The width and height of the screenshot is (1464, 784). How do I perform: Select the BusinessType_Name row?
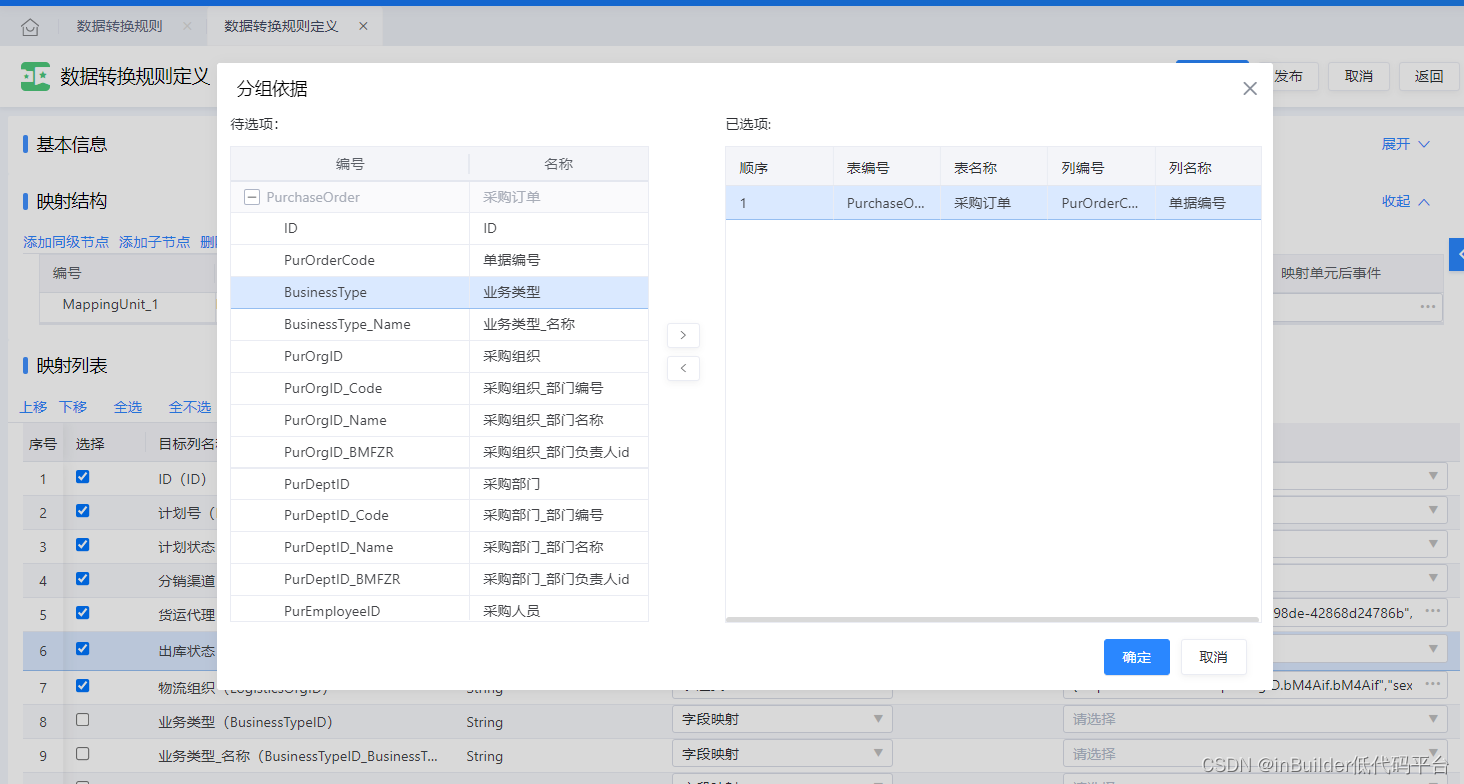tap(439, 324)
